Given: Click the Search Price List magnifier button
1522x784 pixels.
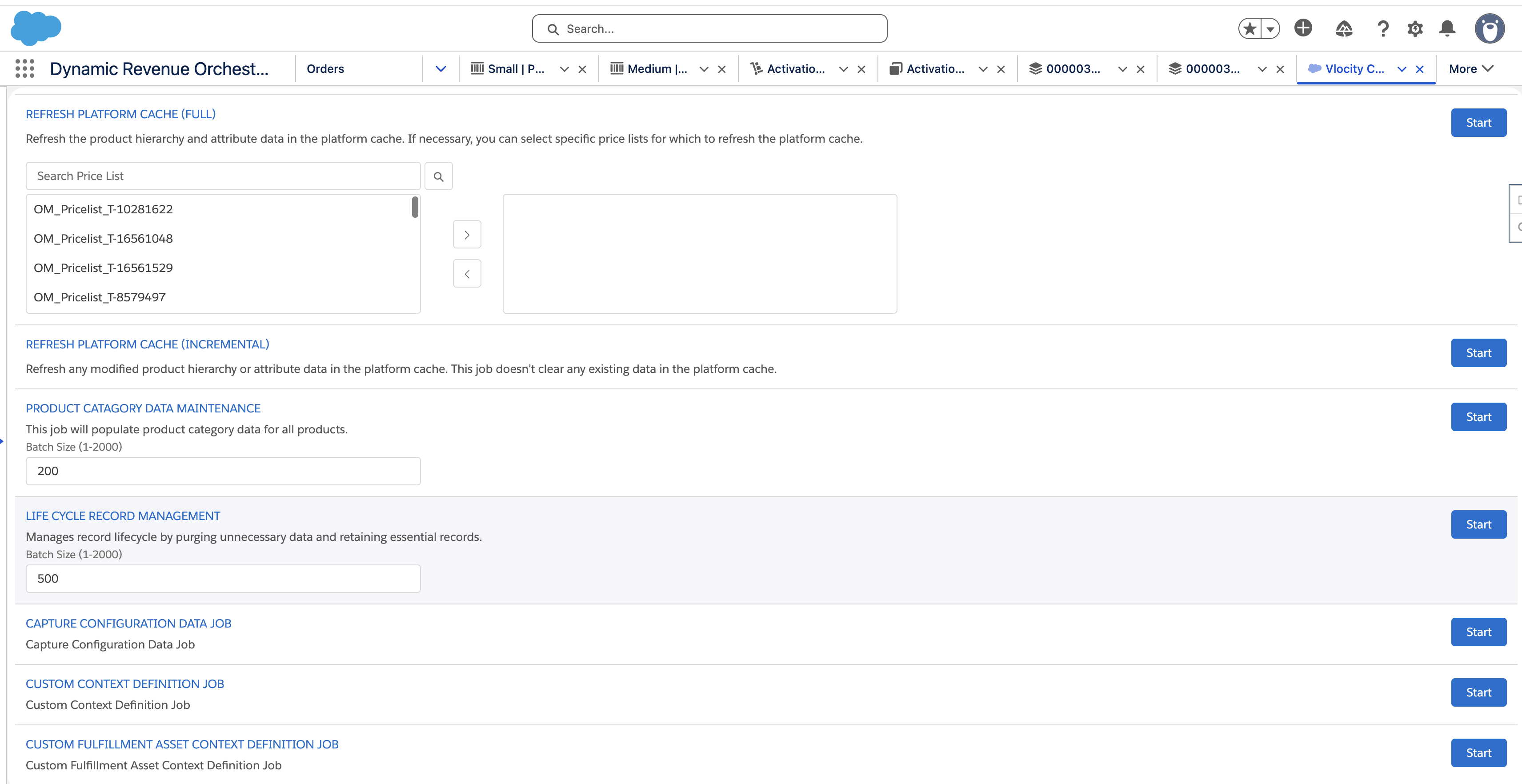Looking at the screenshot, I should [438, 176].
